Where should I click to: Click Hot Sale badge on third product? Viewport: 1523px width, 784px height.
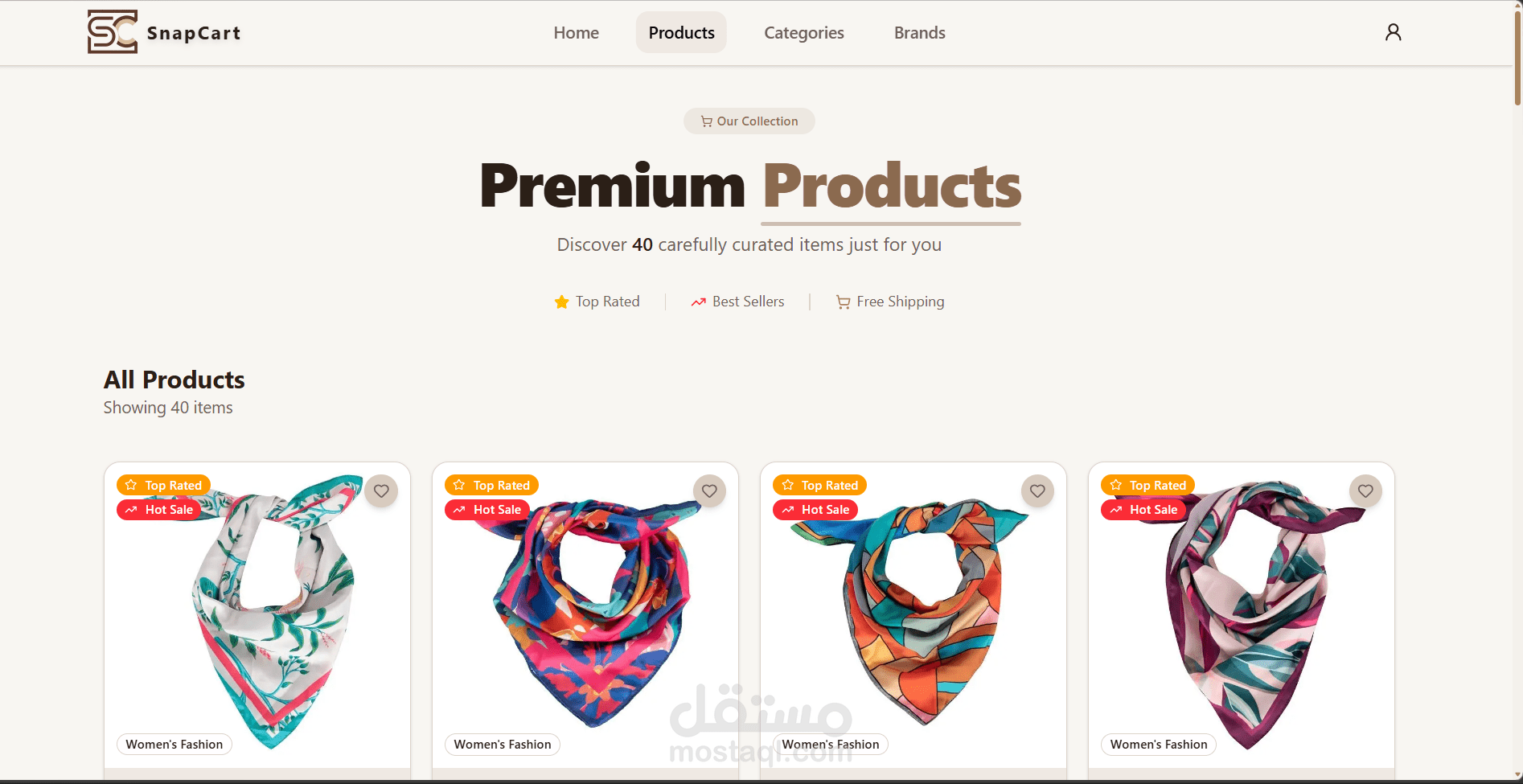pos(815,510)
